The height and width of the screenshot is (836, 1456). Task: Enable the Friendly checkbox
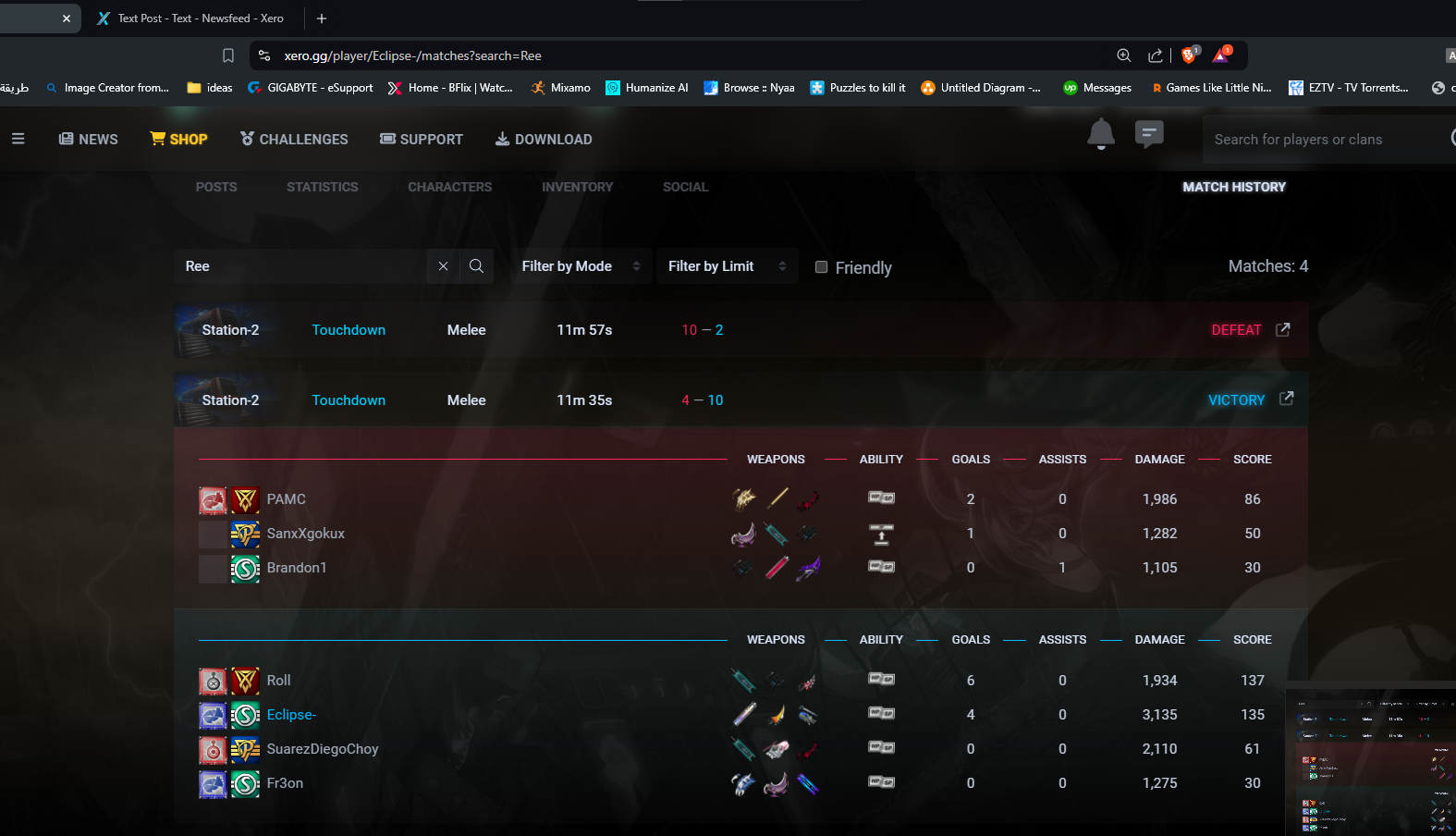click(x=821, y=267)
